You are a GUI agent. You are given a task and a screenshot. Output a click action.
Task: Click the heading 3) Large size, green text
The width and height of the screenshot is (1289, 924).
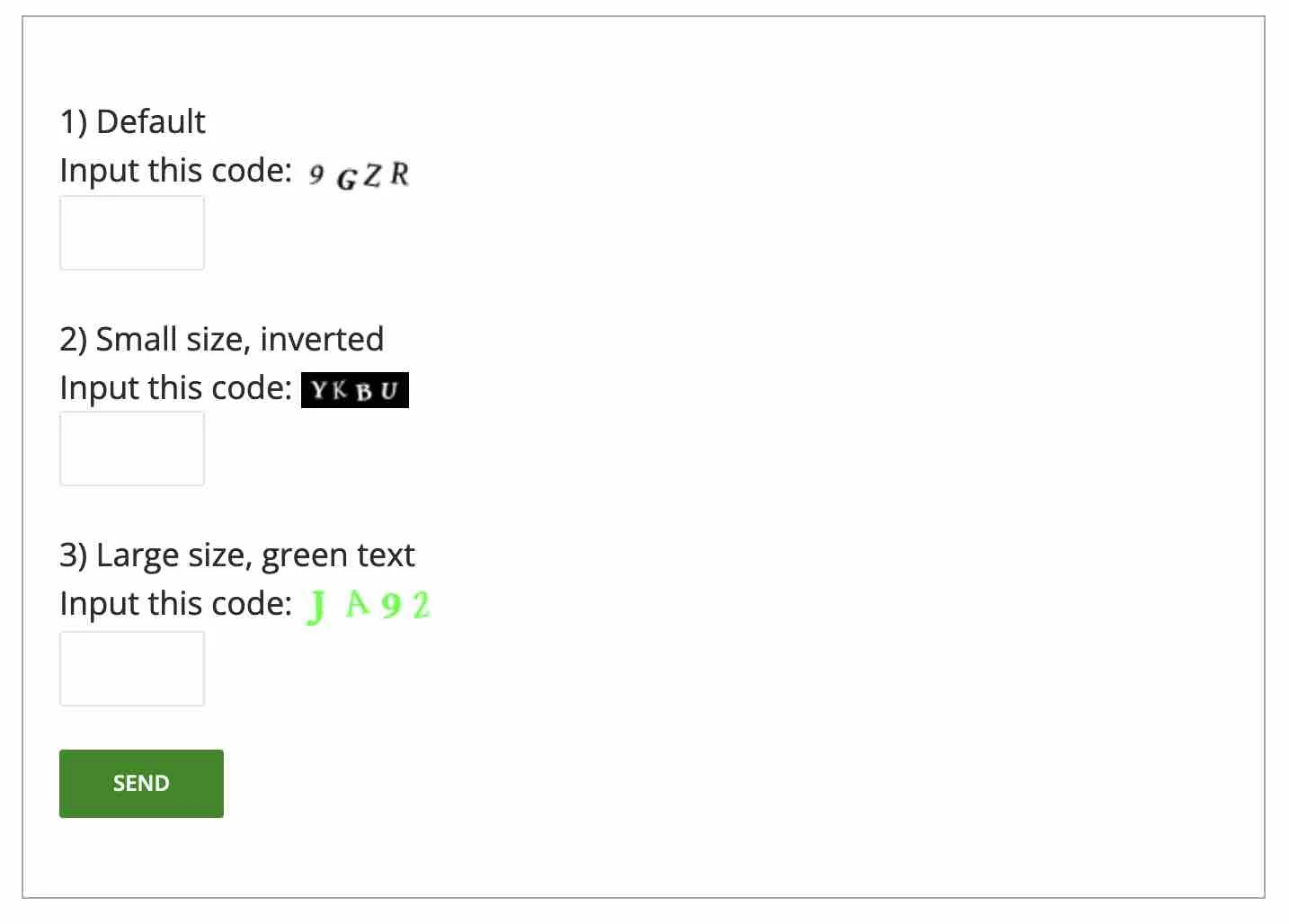tap(237, 555)
